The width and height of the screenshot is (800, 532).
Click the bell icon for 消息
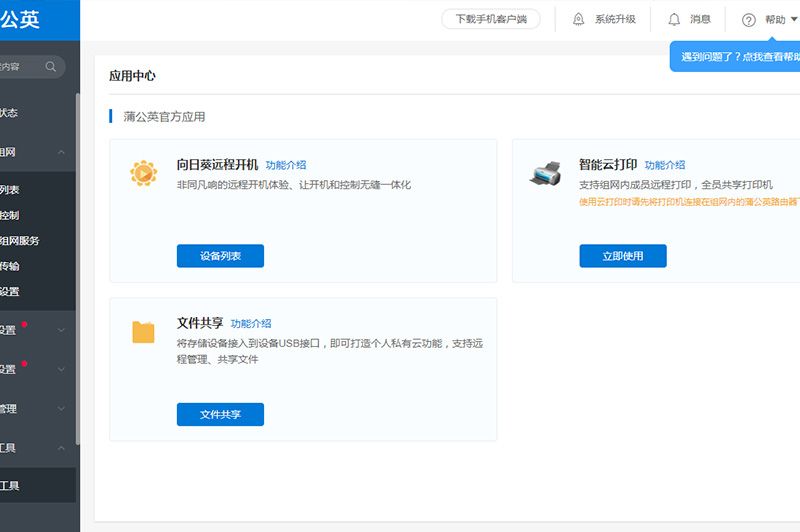pos(674,20)
